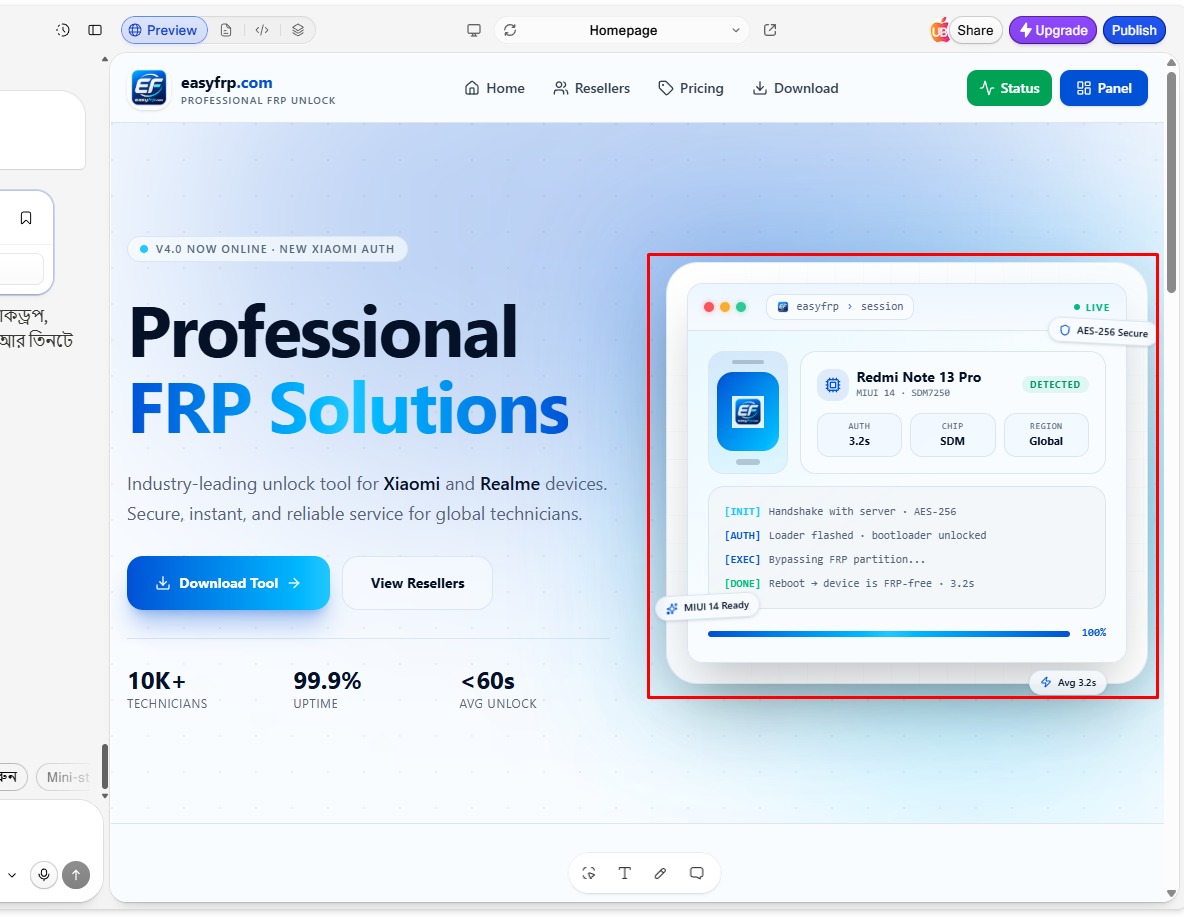The width and height of the screenshot is (1184, 917).
Task: Click the phone mockup EF icon
Action: [748, 412]
